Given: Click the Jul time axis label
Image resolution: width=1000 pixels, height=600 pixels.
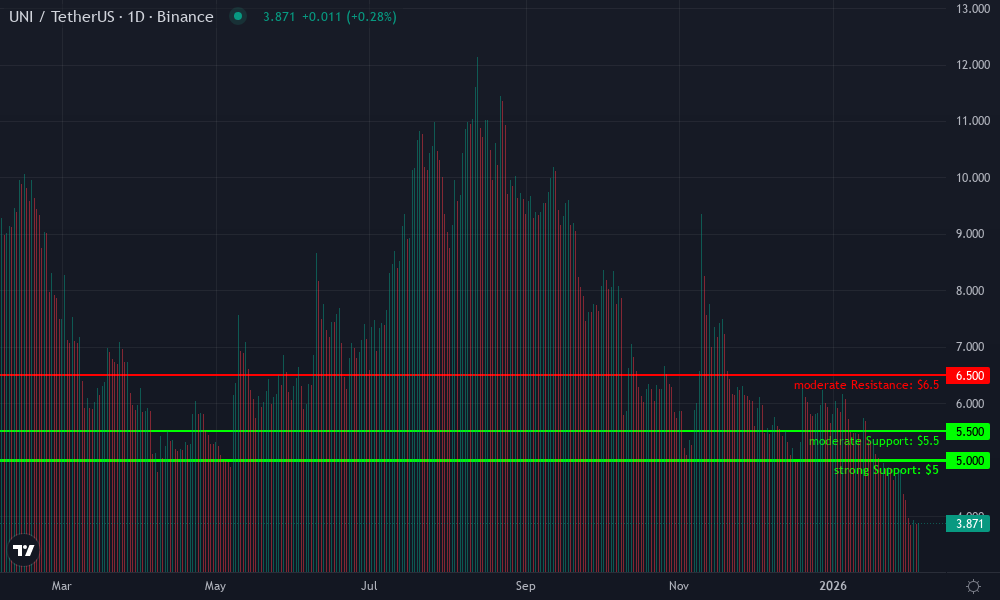Looking at the screenshot, I should point(369,585).
